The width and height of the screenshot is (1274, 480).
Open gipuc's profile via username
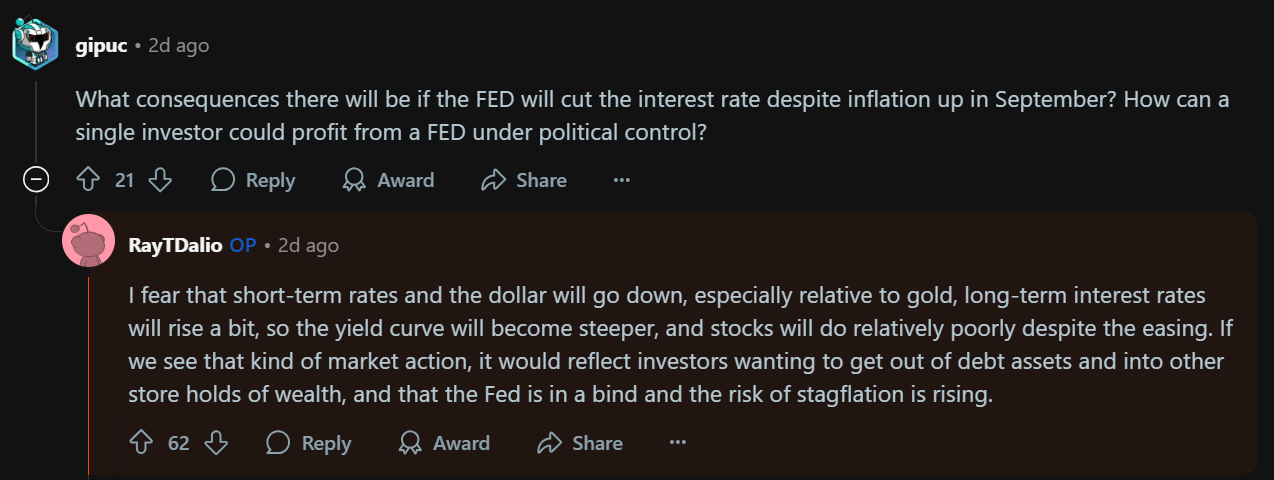[x=101, y=46]
